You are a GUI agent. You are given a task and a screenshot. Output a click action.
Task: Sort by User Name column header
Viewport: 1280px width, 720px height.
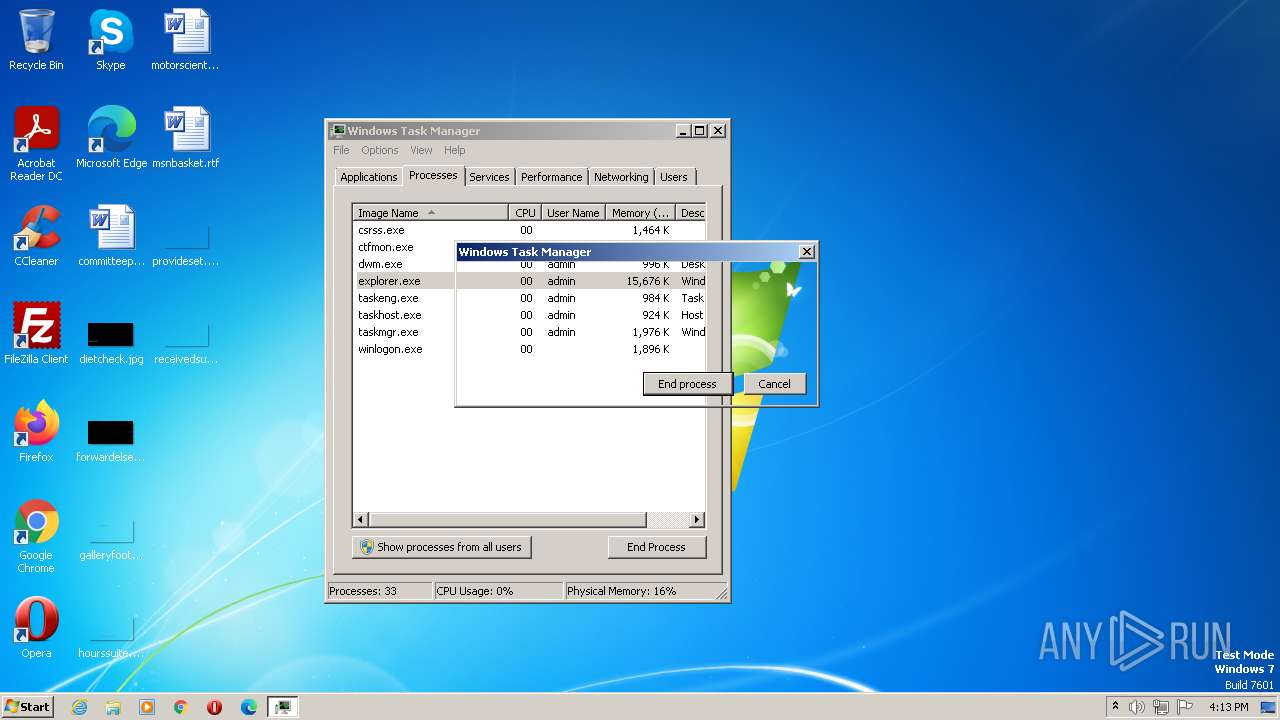tap(573, 213)
